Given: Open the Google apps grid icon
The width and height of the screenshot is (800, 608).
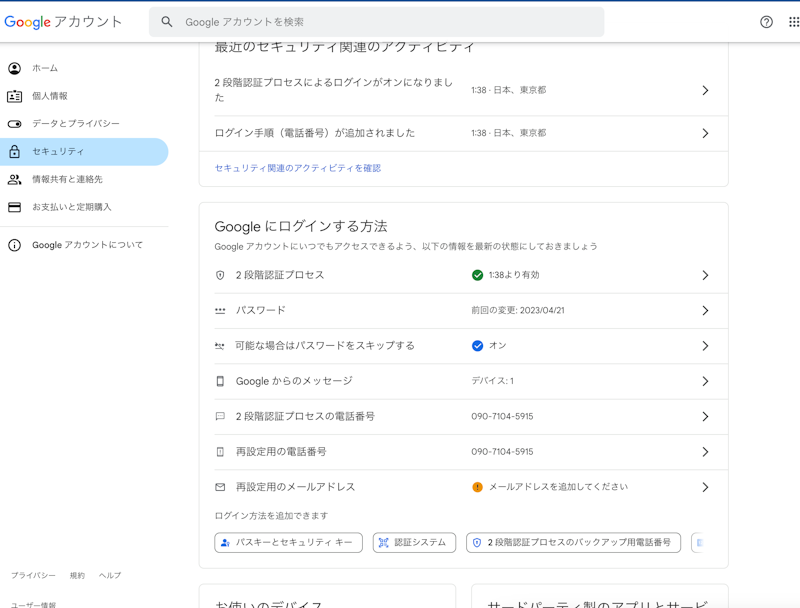Looking at the screenshot, I should point(794,22).
